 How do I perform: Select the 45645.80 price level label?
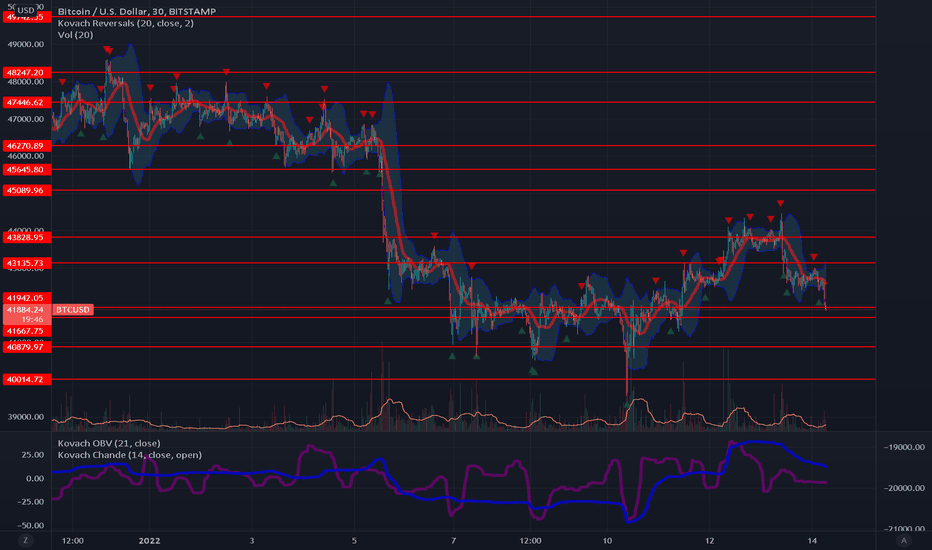coord(27,169)
